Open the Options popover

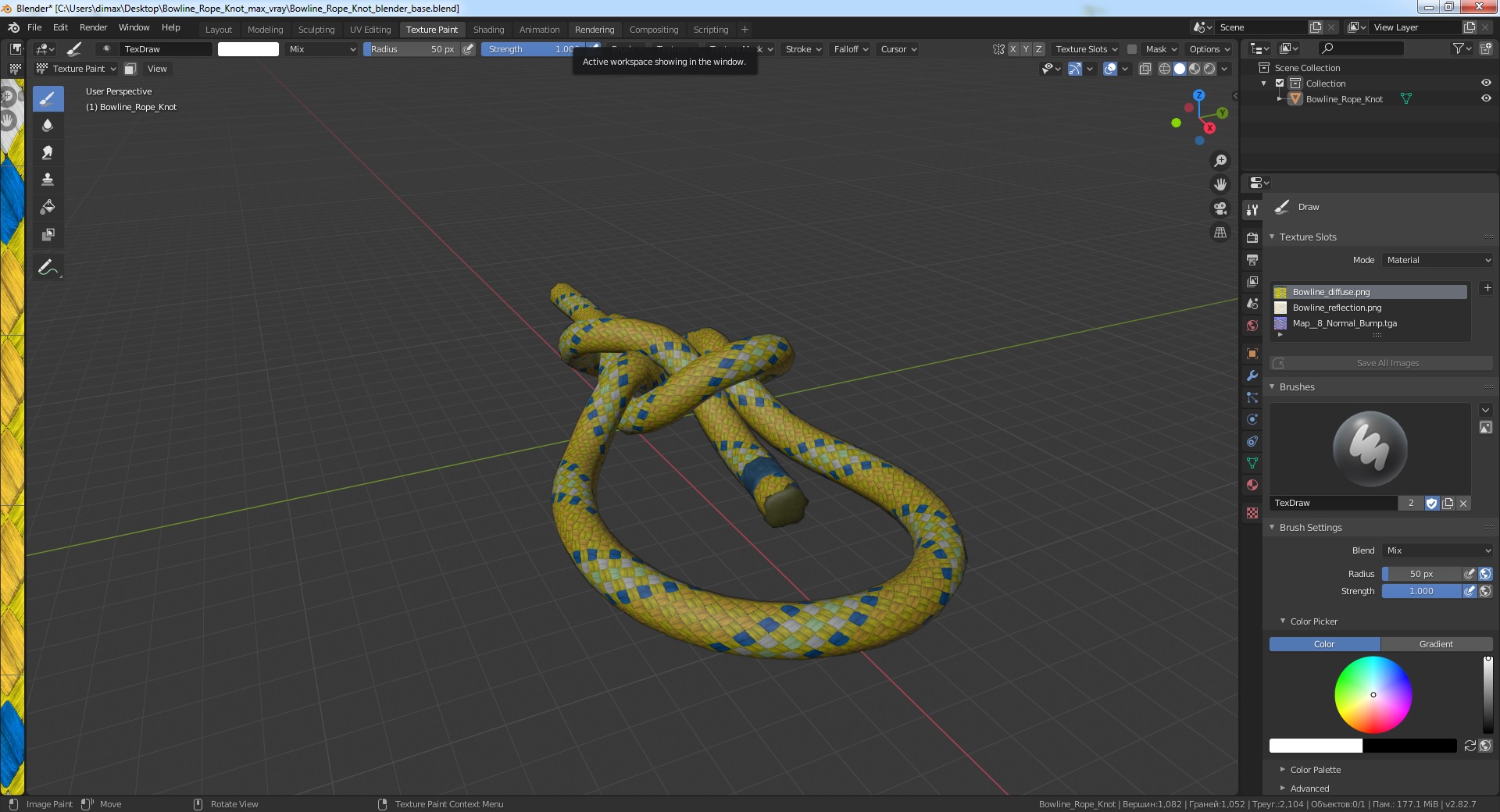(x=1209, y=49)
